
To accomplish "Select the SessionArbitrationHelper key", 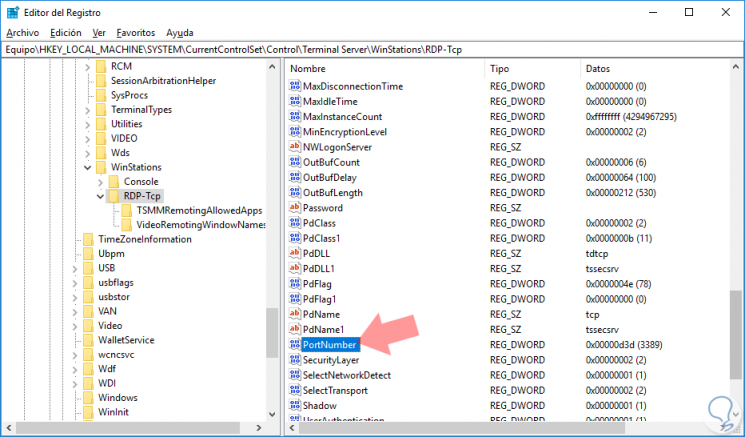I will [163, 81].
